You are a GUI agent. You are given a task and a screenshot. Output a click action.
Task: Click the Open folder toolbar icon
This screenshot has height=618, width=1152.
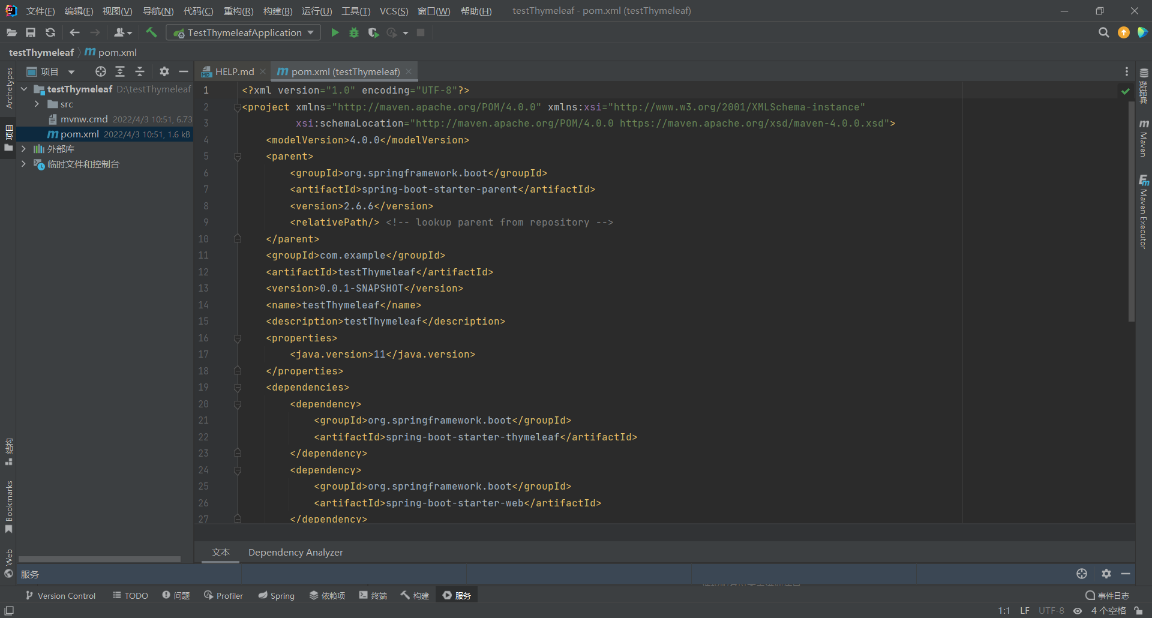coord(12,33)
